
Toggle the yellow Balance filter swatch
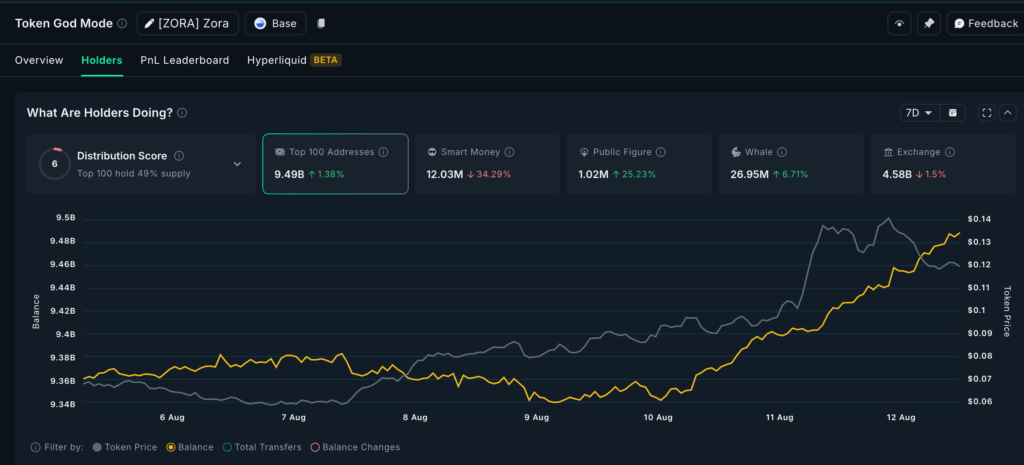click(x=172, y=447)
